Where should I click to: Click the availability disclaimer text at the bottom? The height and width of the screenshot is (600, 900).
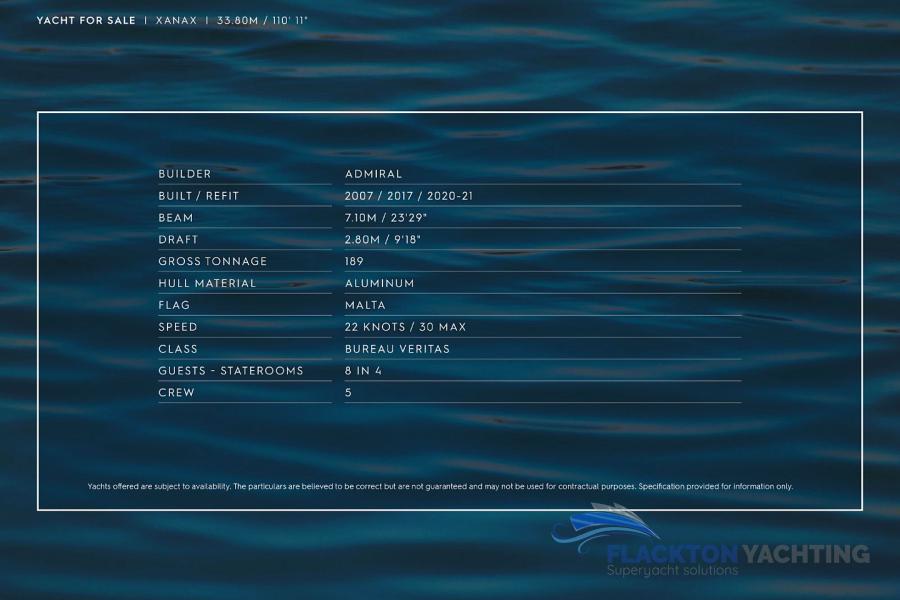coord(440,487)
